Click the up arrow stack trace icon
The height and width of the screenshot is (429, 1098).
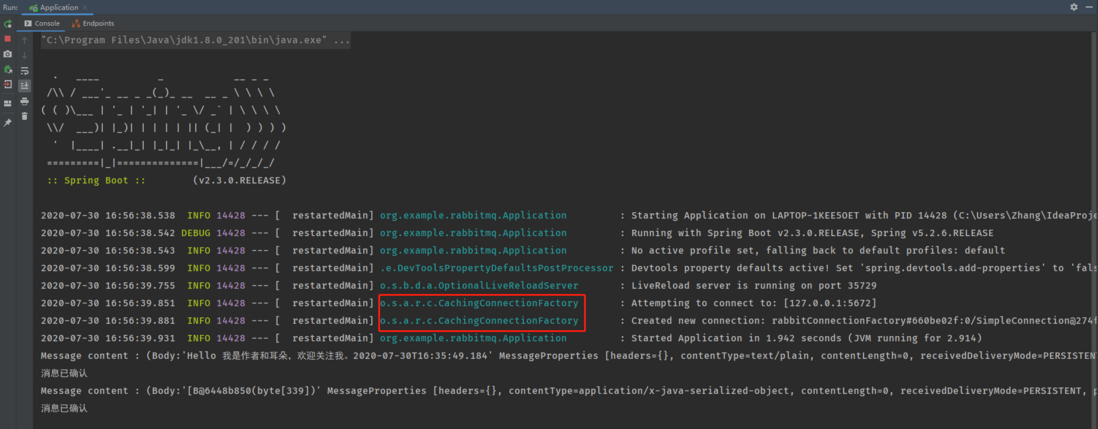click(25, 40)
